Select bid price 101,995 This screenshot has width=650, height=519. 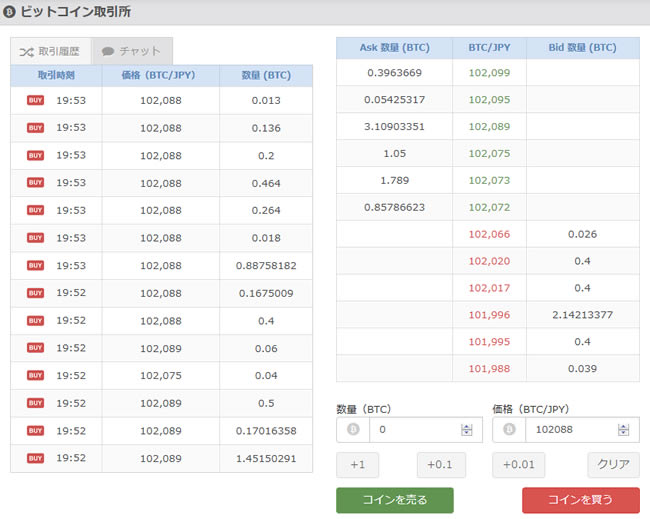point(489,342)
